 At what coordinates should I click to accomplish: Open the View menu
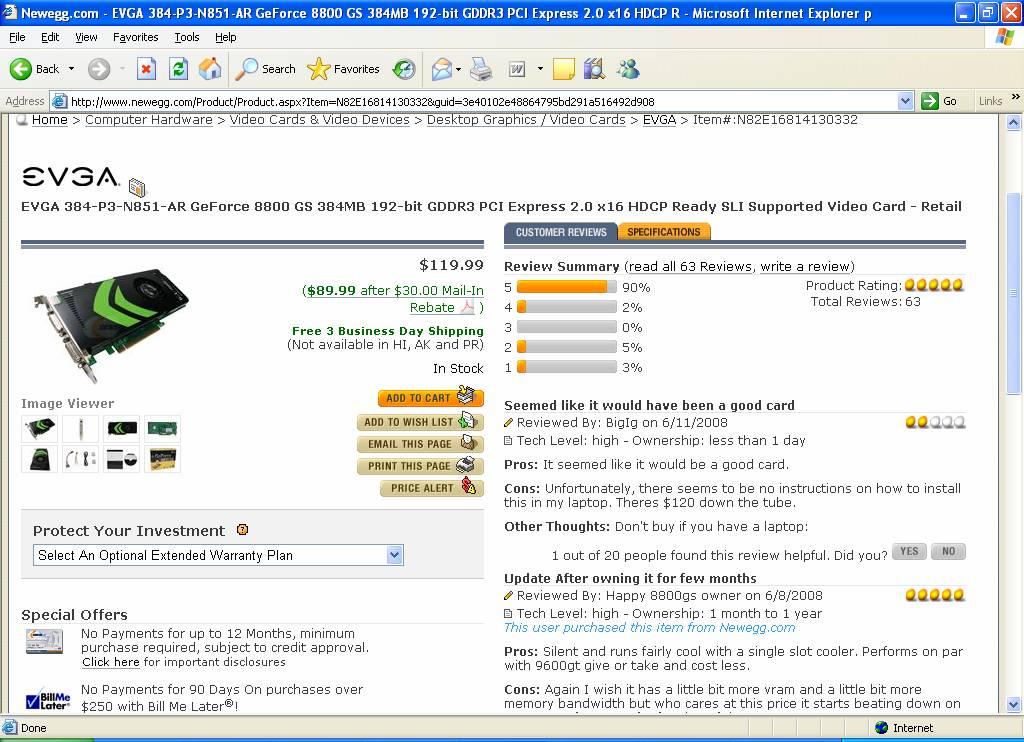coord(86,37)
